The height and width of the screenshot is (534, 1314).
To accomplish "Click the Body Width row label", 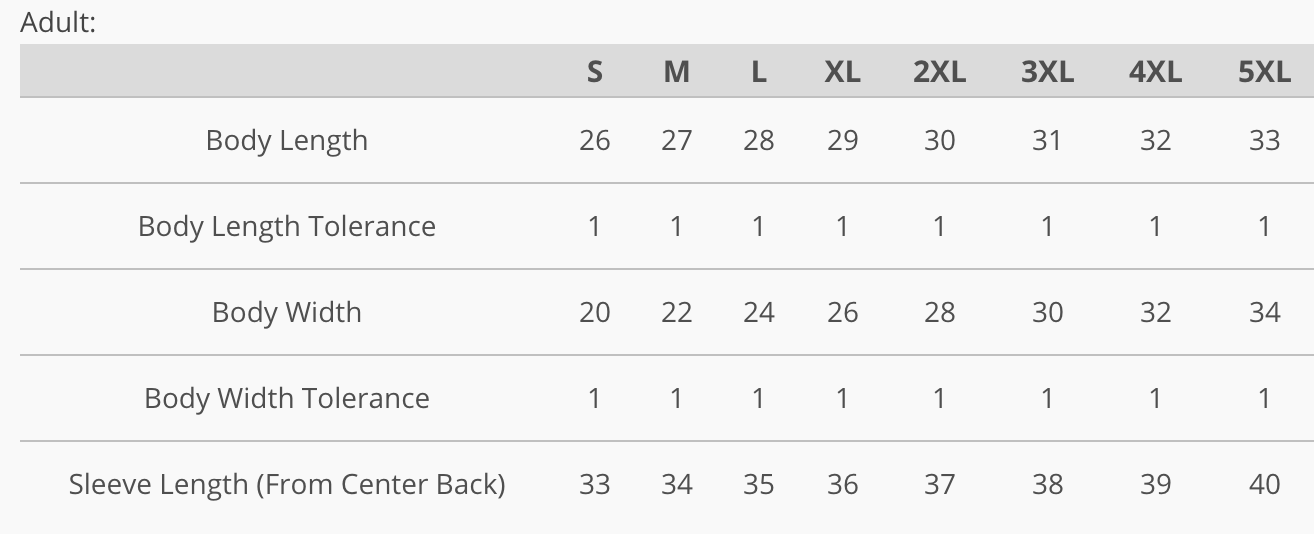I will pyautogui.click(x=287, y=312).
